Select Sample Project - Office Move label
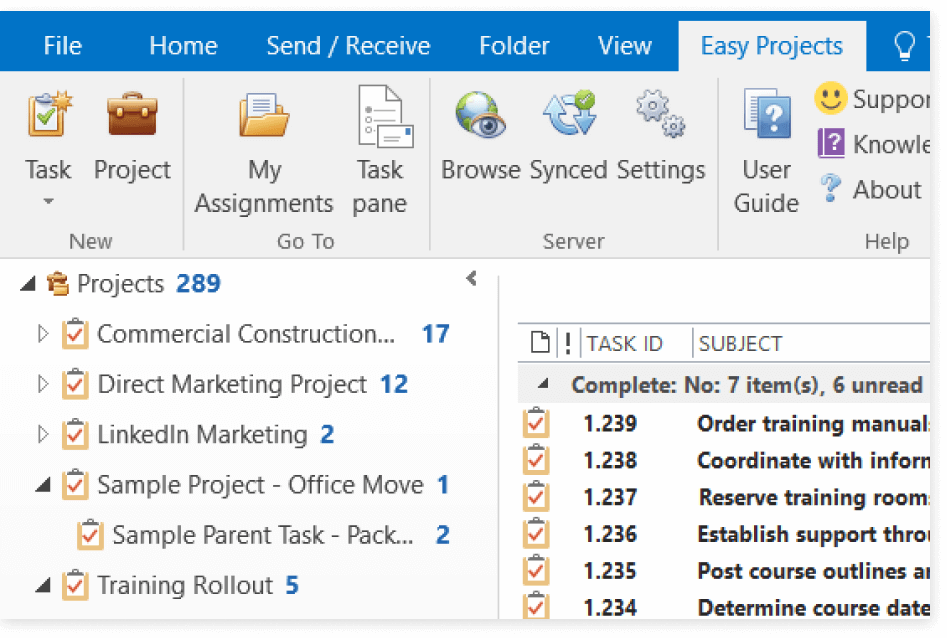This screenshot has height=638, width=947. click(260, 485)
